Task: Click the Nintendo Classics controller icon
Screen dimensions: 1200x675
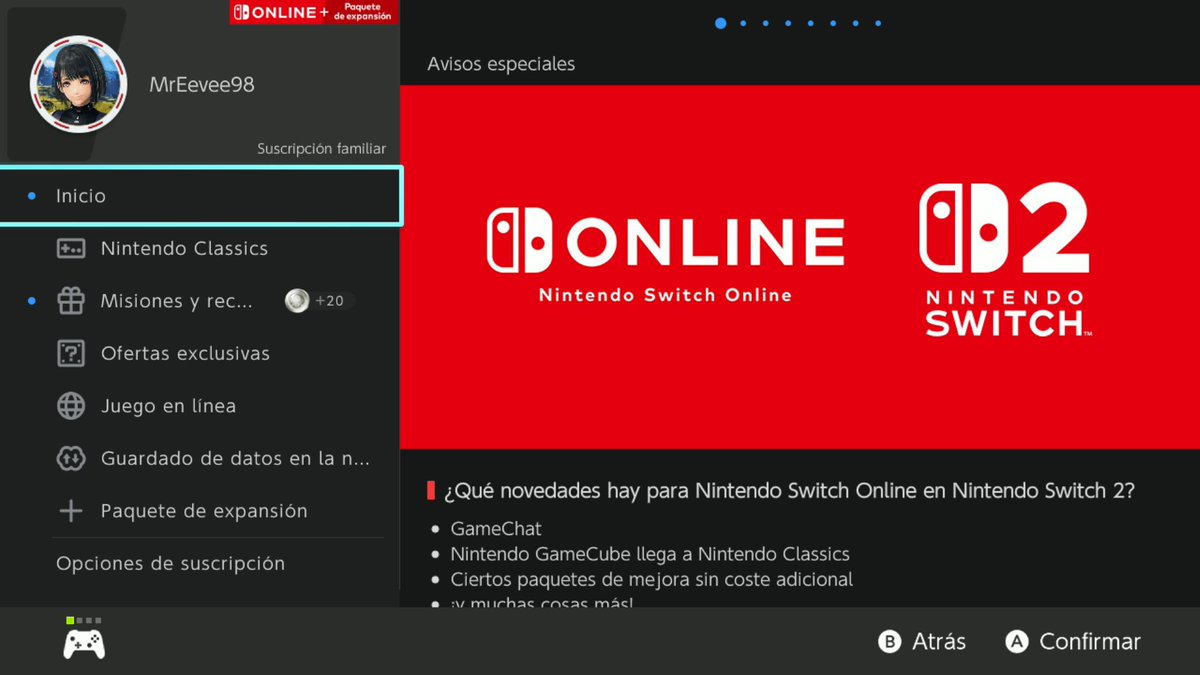Action: [x=70, y=248]
